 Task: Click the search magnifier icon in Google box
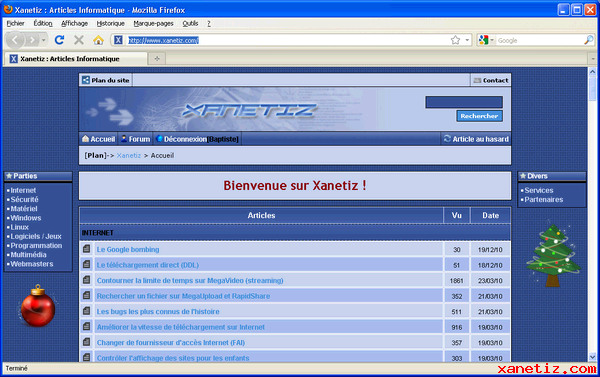[589, 40]
